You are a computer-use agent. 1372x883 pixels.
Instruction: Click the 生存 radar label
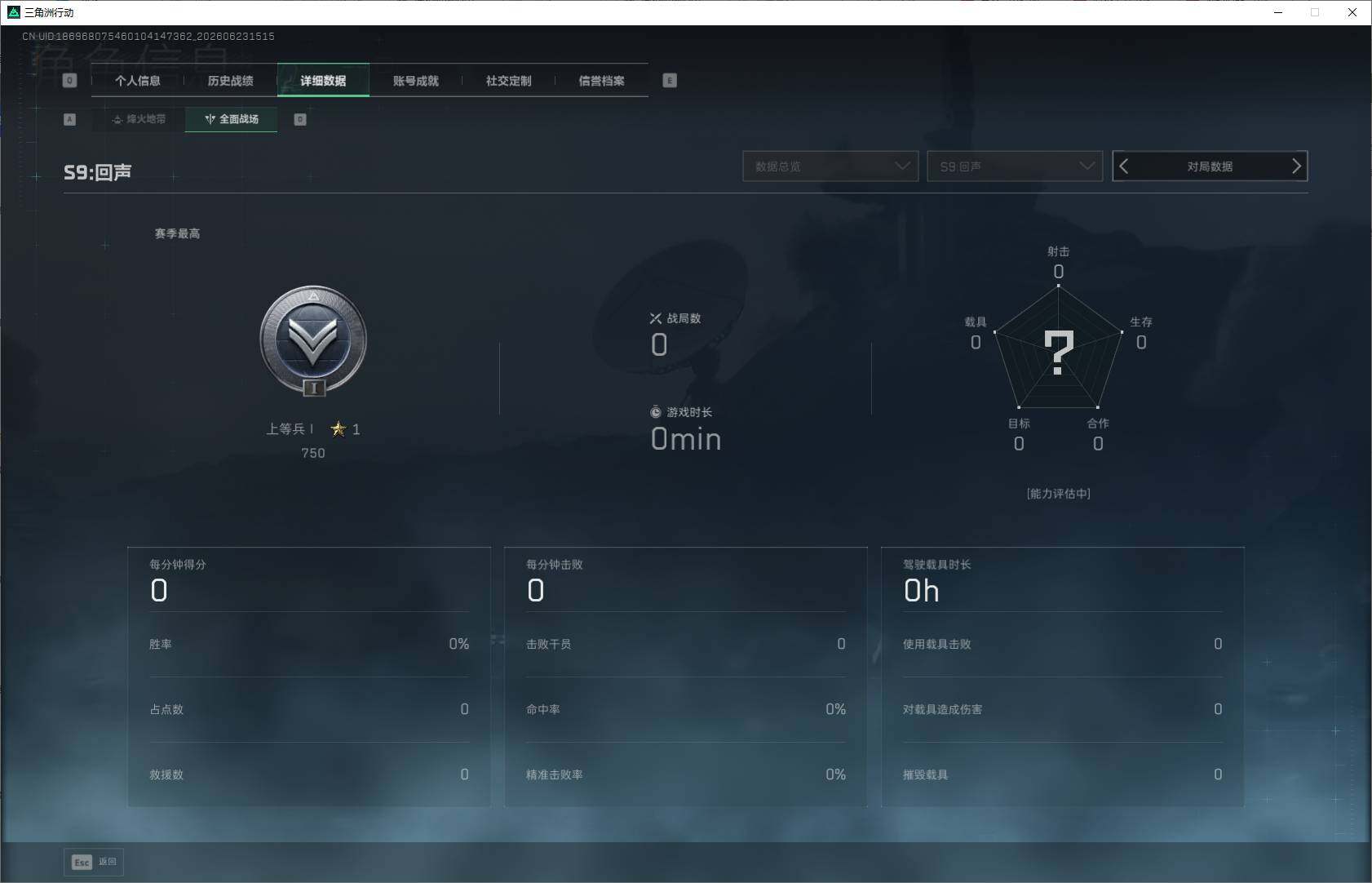coord(1141,322)
